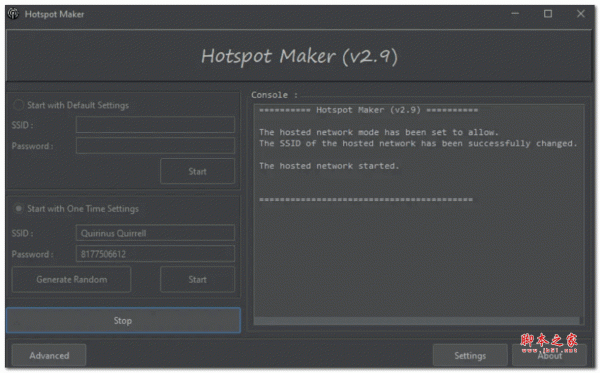600x373 pixels.
Task: Click the default settings SSID field
Action: point(155,125)
